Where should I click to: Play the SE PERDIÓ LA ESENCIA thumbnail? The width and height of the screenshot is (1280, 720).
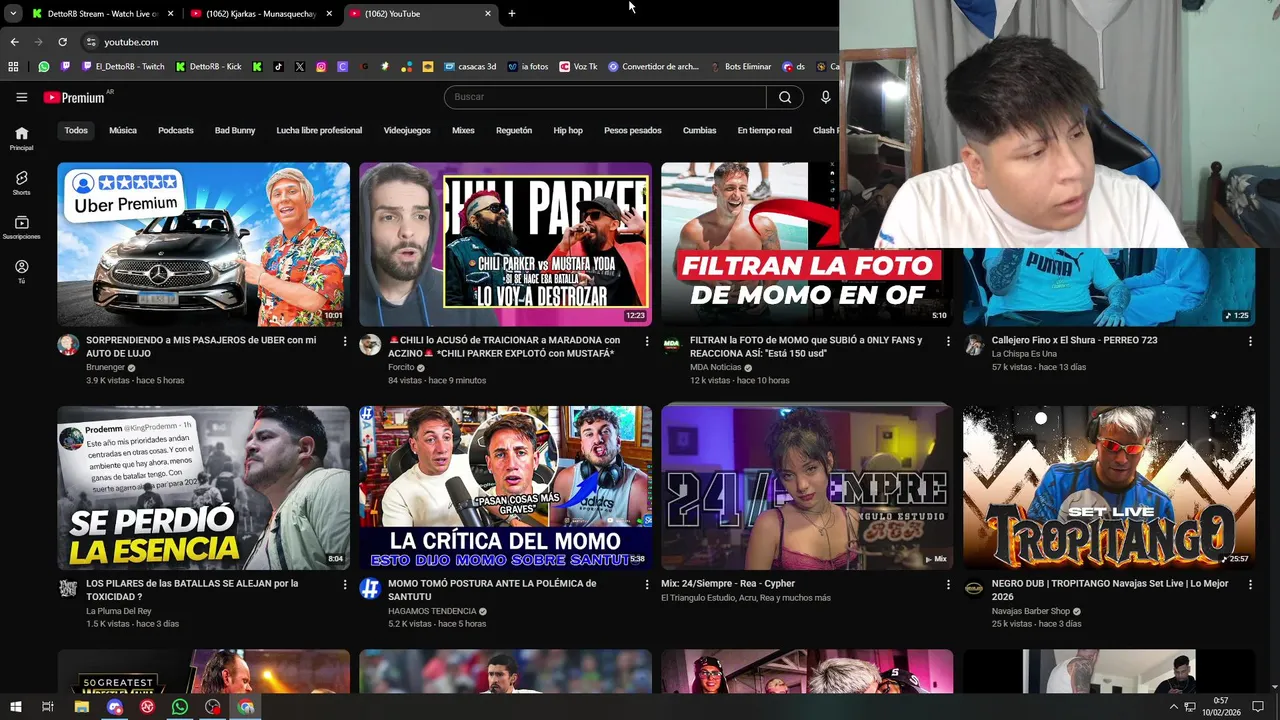[x=204, y=487]
